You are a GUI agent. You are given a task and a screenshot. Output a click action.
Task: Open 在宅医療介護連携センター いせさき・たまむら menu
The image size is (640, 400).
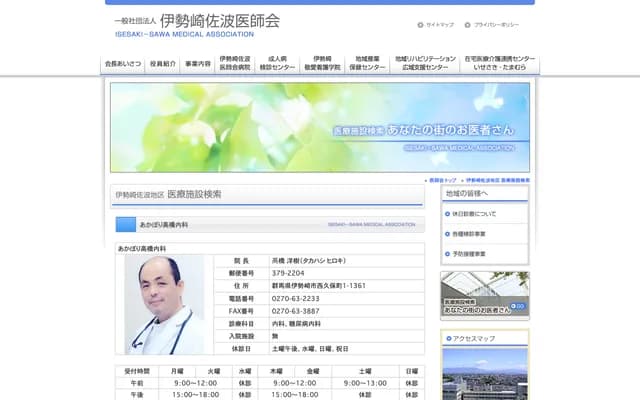point(500,63)
